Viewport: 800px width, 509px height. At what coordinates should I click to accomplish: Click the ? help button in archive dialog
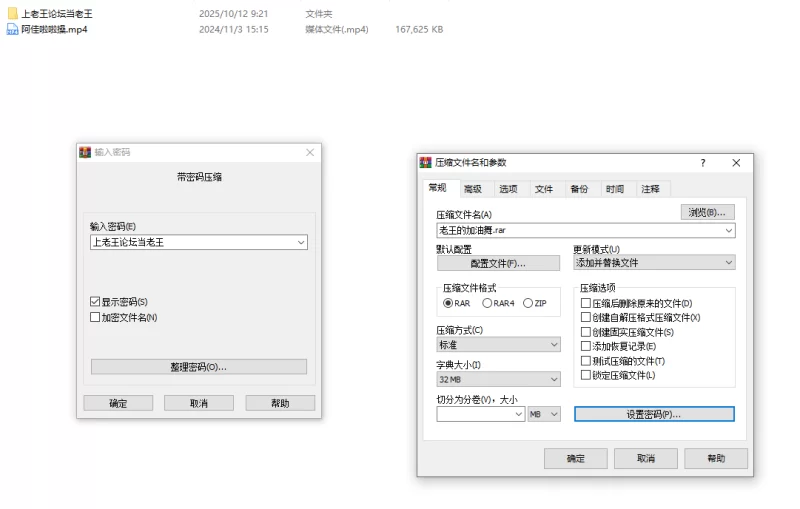[703, 163]
